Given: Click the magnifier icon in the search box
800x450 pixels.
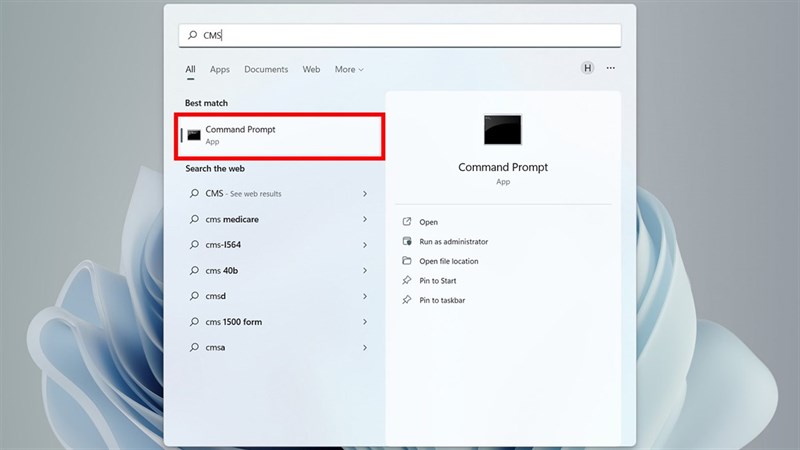Looking at the screenshot, I should coord(193,35).
